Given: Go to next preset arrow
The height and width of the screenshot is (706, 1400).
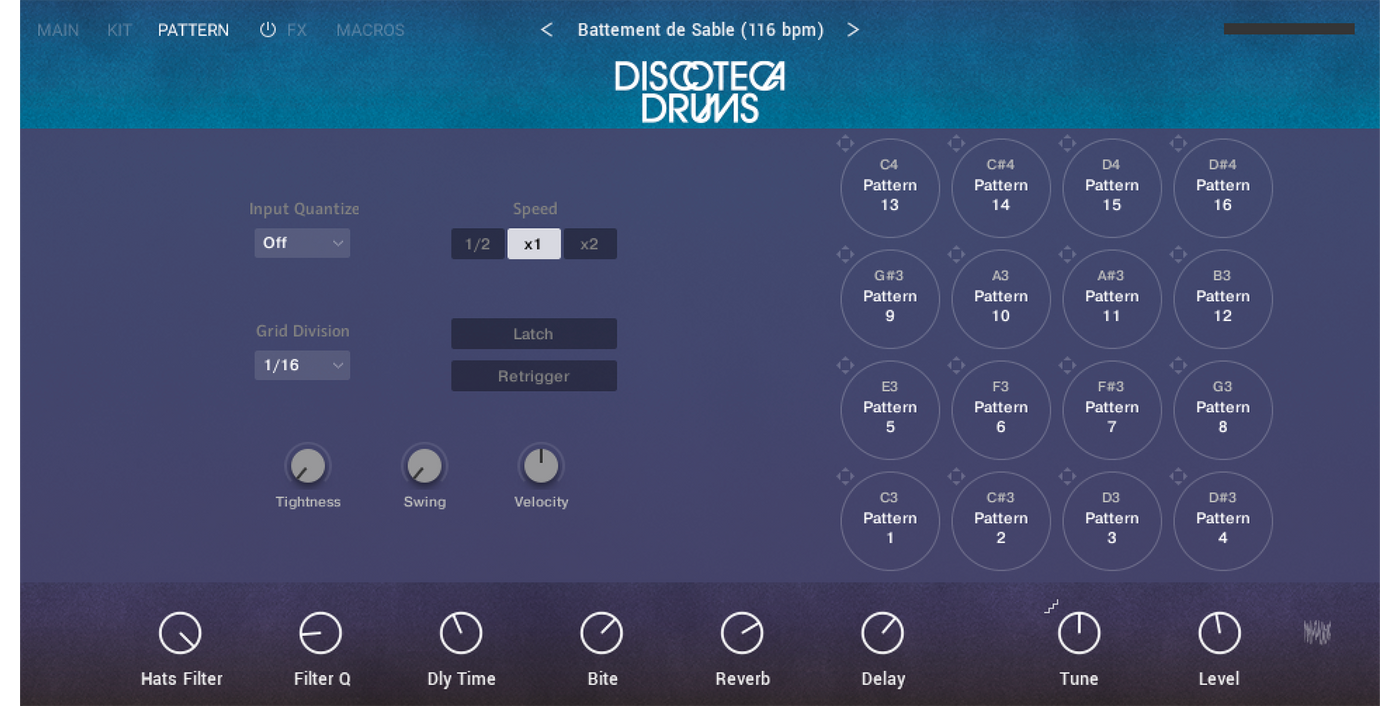Looking at the screenshot, I should 853,30.
